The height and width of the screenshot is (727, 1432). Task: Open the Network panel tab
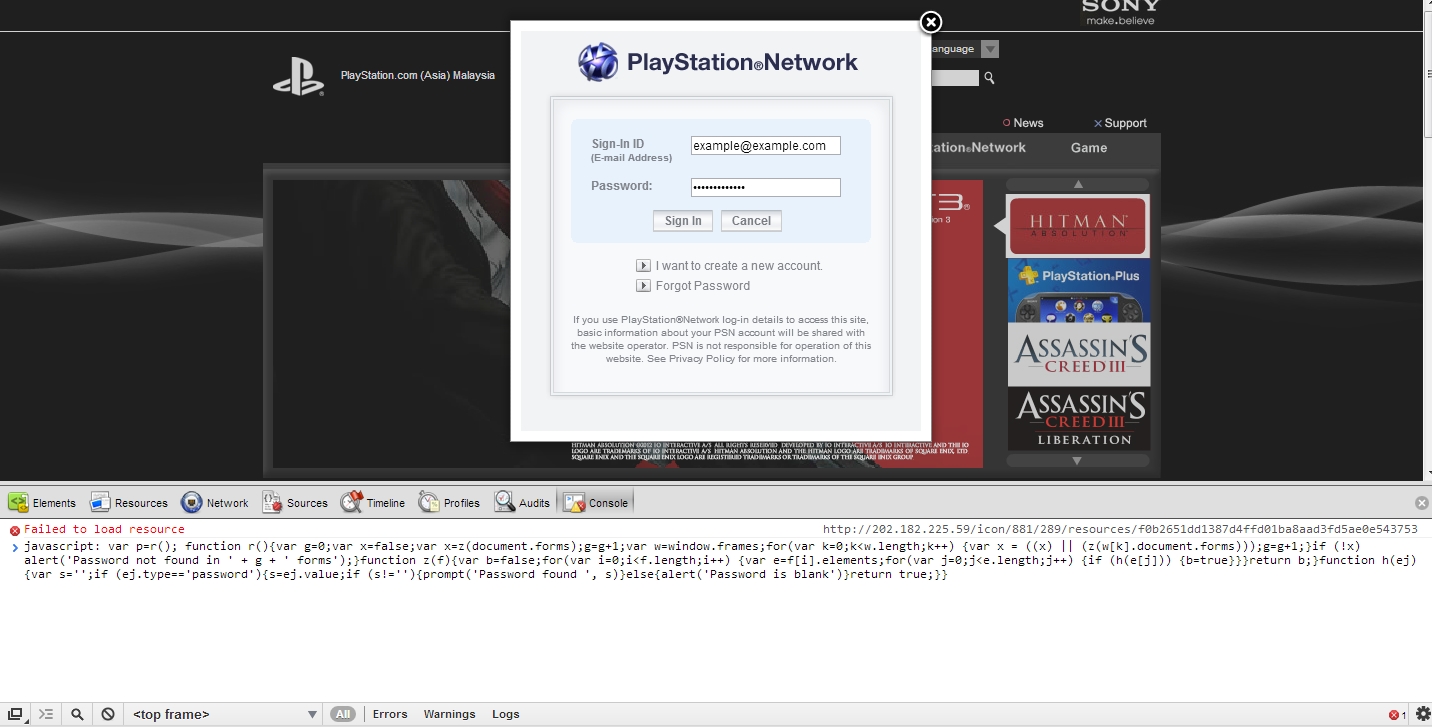click(215, 502)
